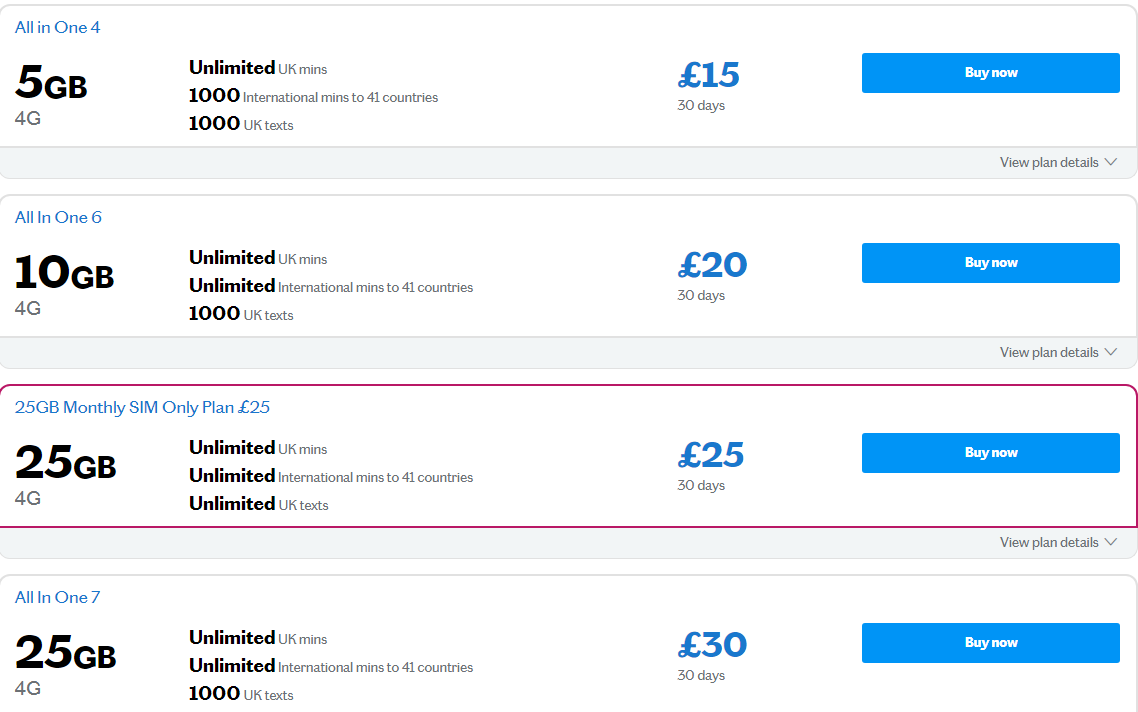The height and width of the screenshot is (712, 1138).
Task: Select the £20 price text
Action: (712, 265)
